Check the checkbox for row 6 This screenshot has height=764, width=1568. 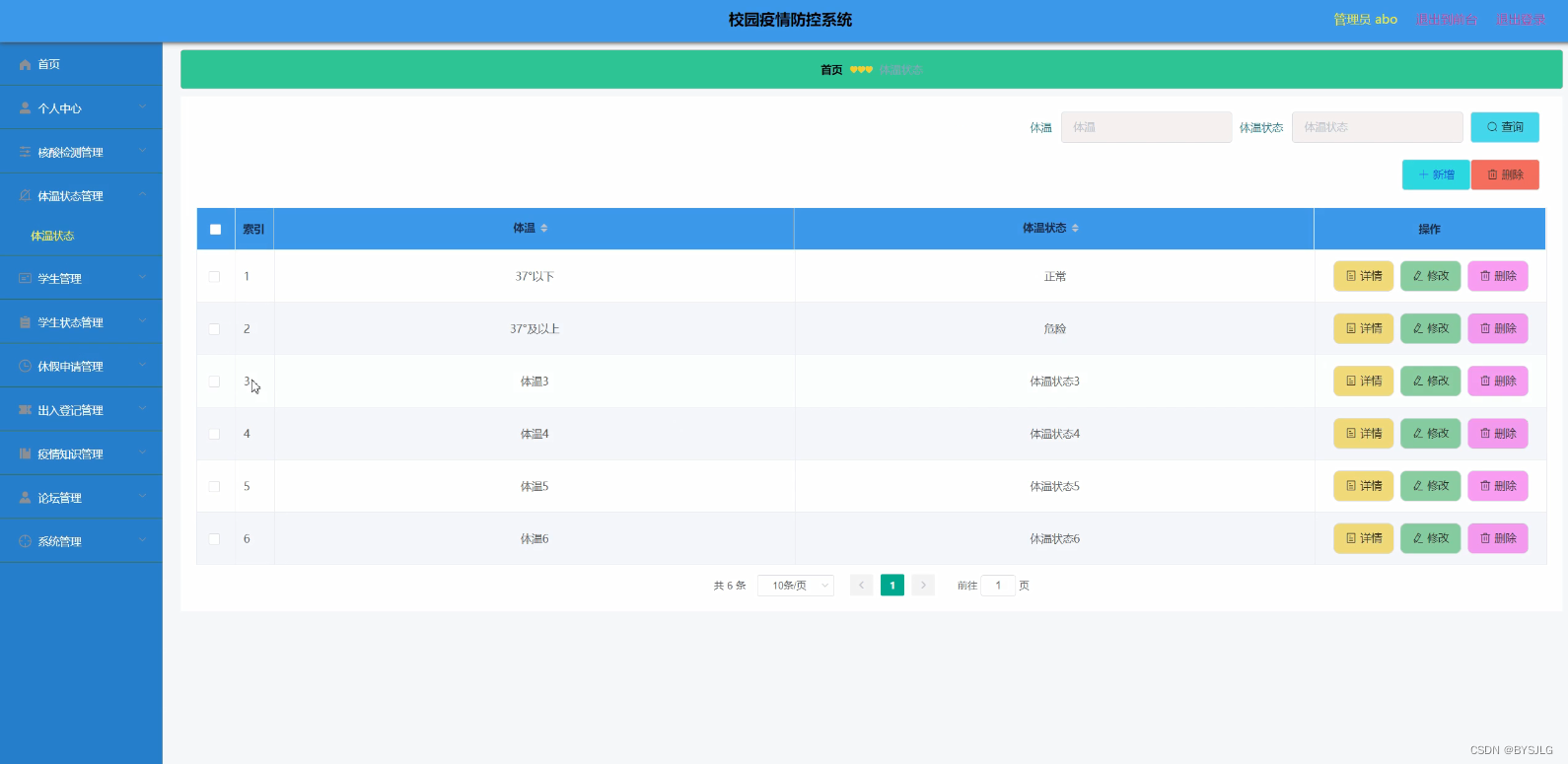(214, 539)
